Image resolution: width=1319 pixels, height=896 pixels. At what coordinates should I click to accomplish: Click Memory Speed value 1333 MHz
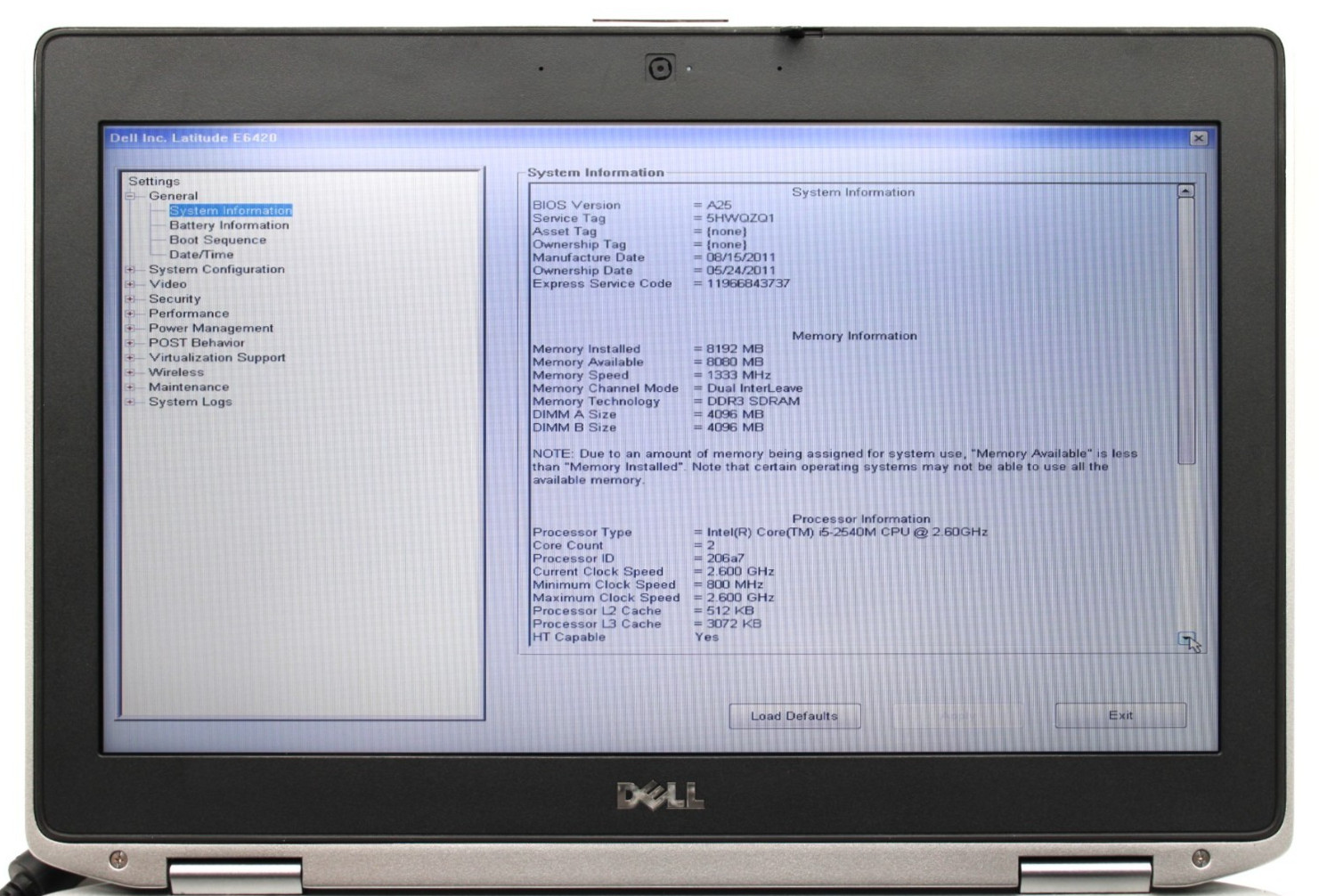pos(738,376)
